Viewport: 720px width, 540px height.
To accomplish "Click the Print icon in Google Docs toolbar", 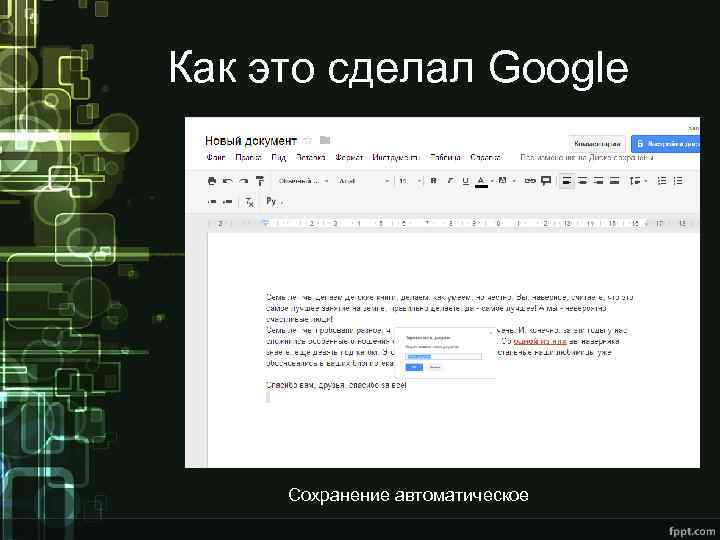I will point(212,181).
